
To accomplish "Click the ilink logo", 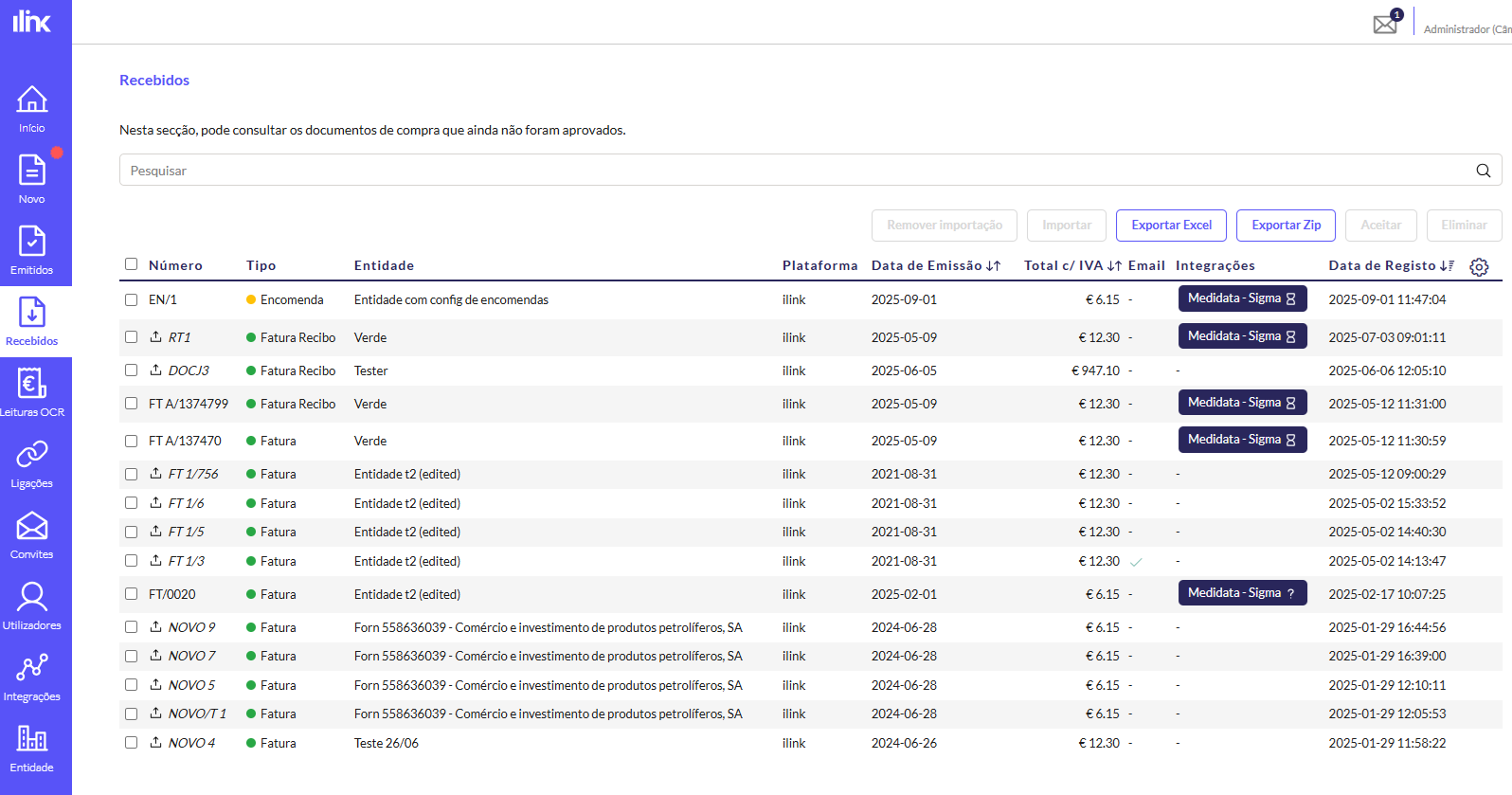I will click(32, 21).
